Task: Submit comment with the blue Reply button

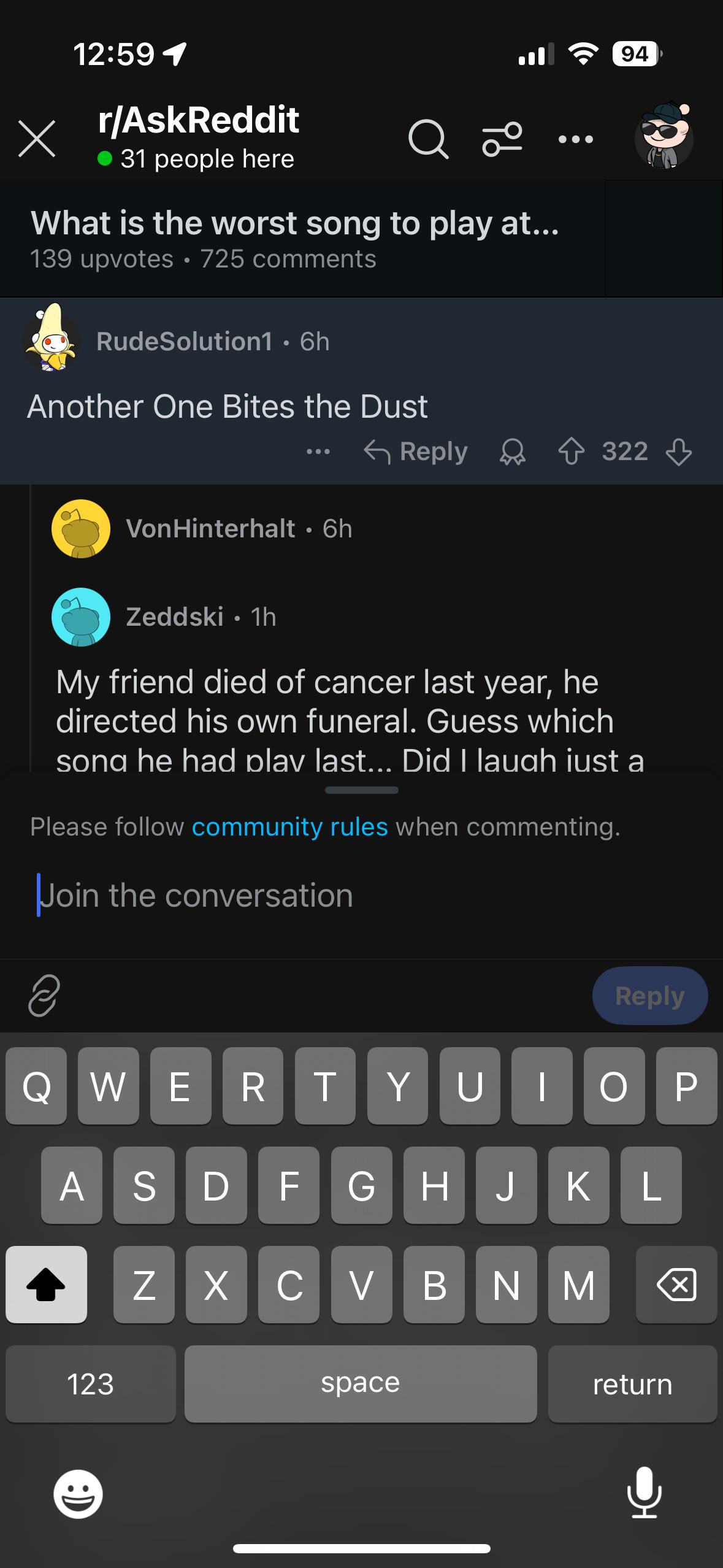Action: coord(649,996)
